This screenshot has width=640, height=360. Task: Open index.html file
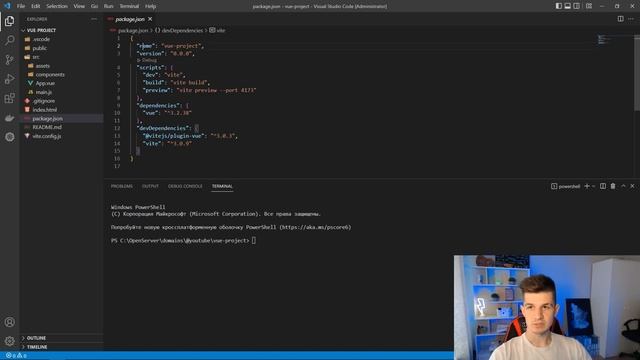44,110
